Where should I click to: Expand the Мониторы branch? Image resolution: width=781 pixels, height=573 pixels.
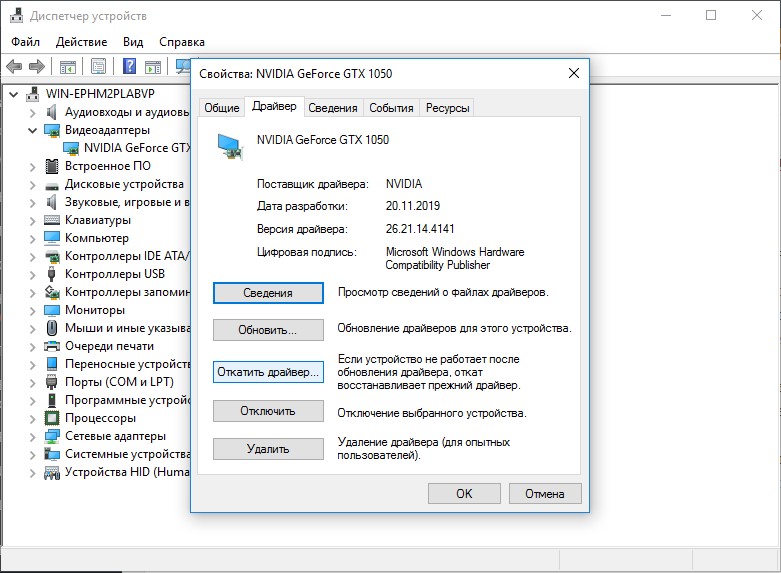(x=33, y=311)
